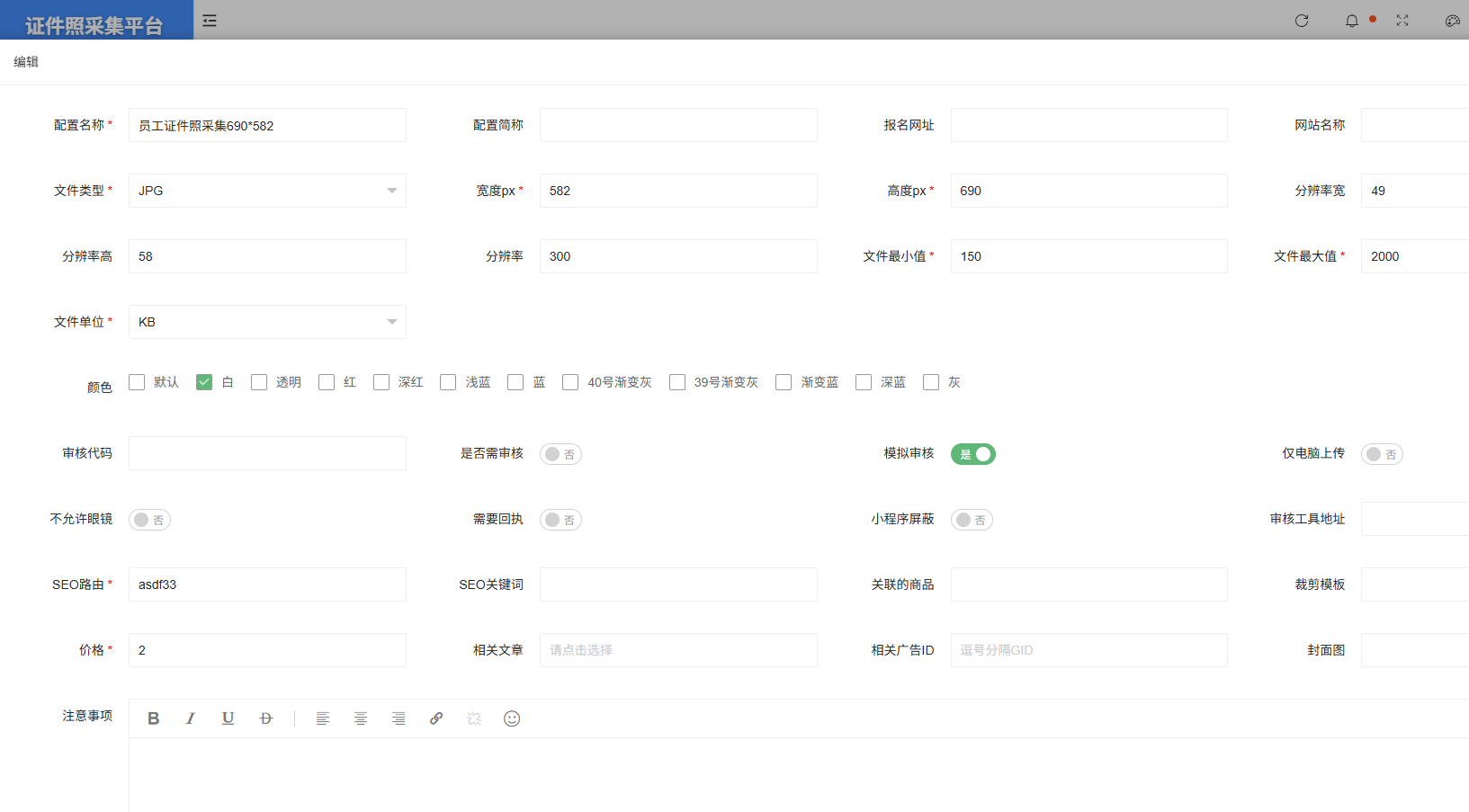Enable the 是否需审核 switch
The width and height of the screenshot is (1469, 812).
point(560,454)
